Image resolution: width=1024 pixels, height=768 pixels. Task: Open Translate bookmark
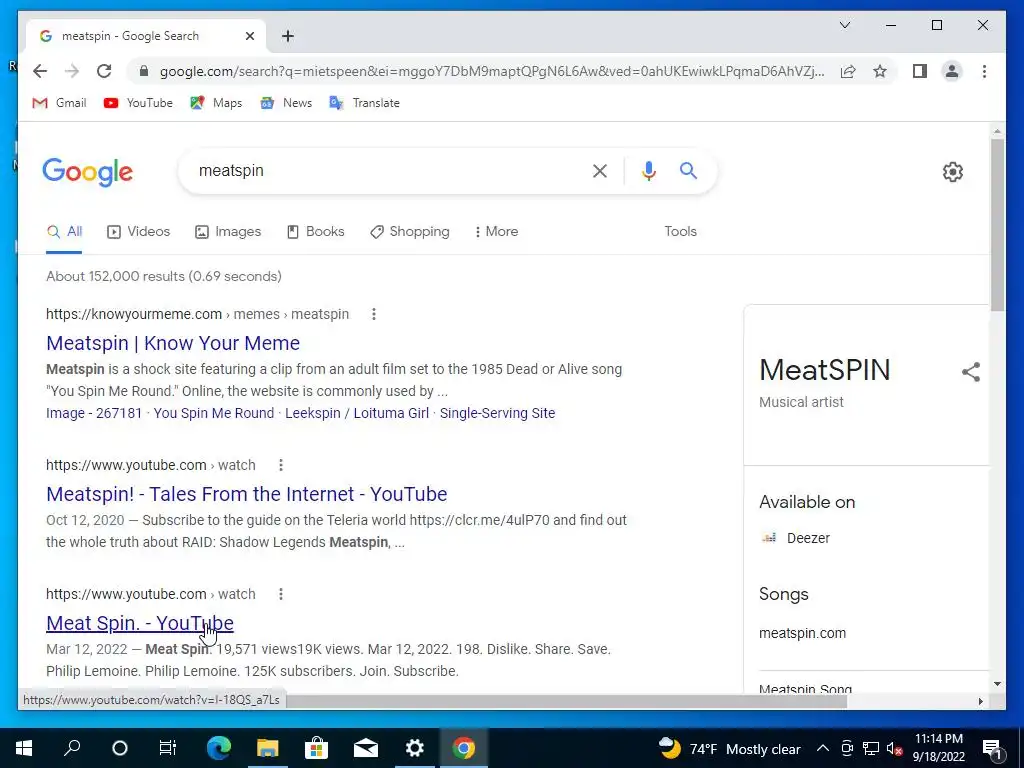coord(364,103)
